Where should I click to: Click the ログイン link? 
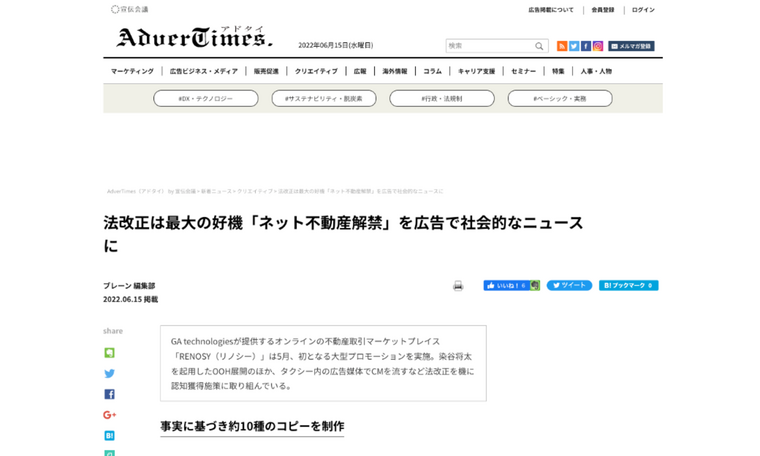point(643,10)
